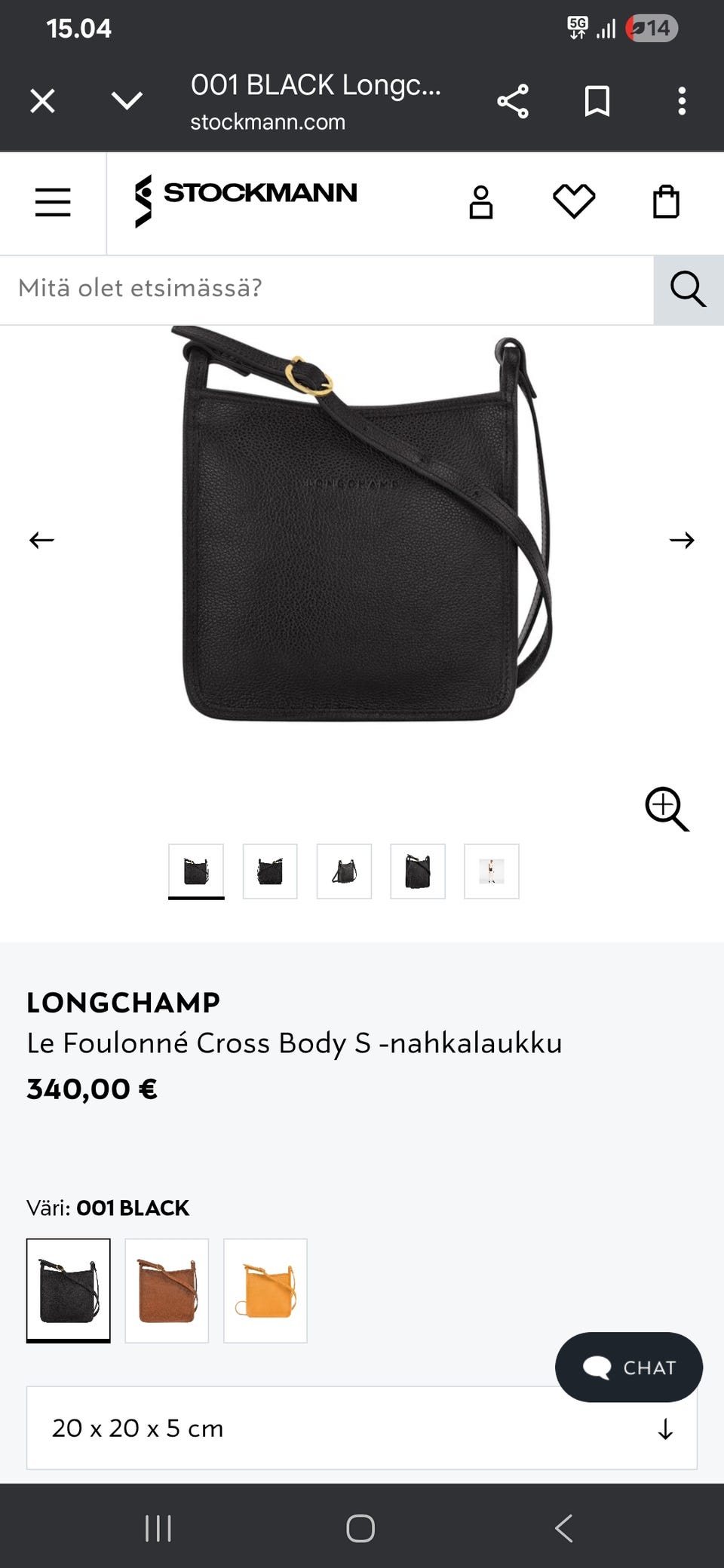Share the page via share icon

513,101
